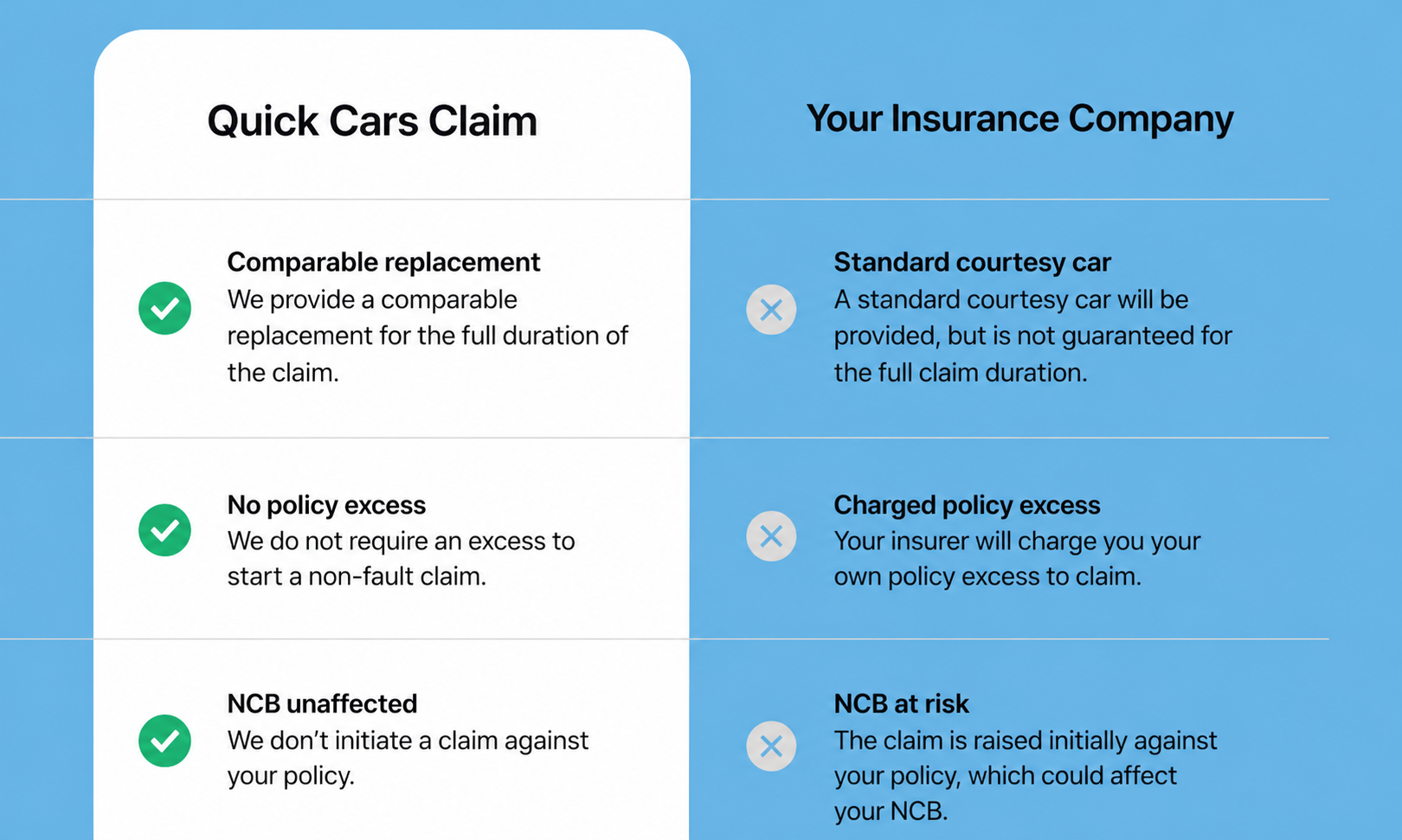Click the grey X beside Standard courtesy car
Screen dimensions: 1402x840
pyautogui.click(x=771, y=310)
